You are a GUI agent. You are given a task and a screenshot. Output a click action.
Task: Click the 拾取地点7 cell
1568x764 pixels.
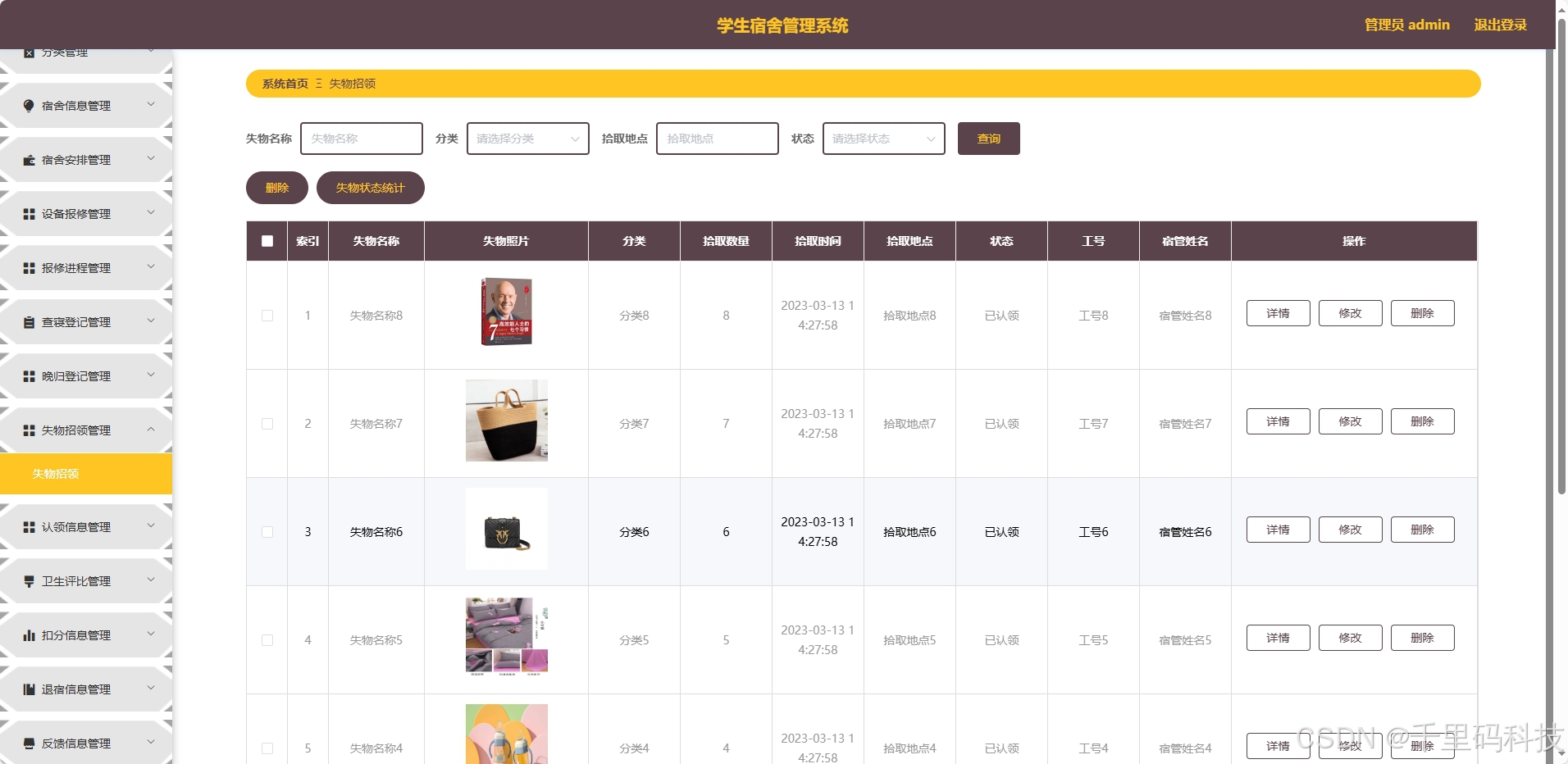909,424
